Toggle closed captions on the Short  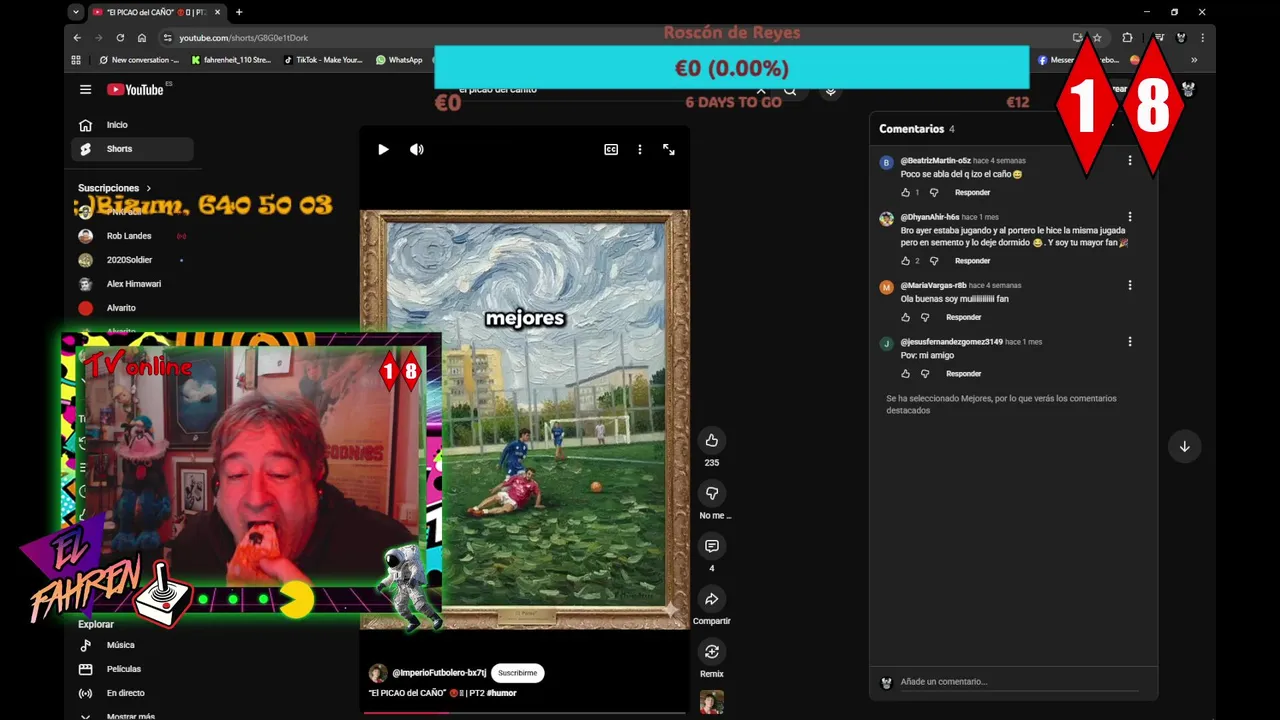coord(611,149)
